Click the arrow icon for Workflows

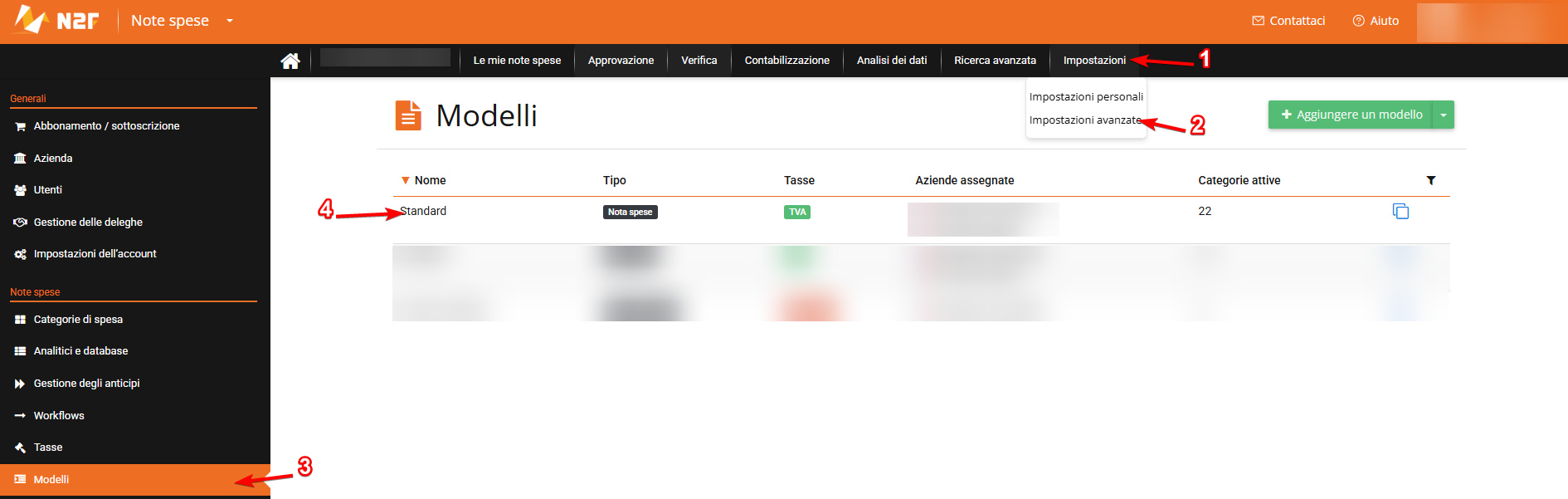click(x=20, y=416)
